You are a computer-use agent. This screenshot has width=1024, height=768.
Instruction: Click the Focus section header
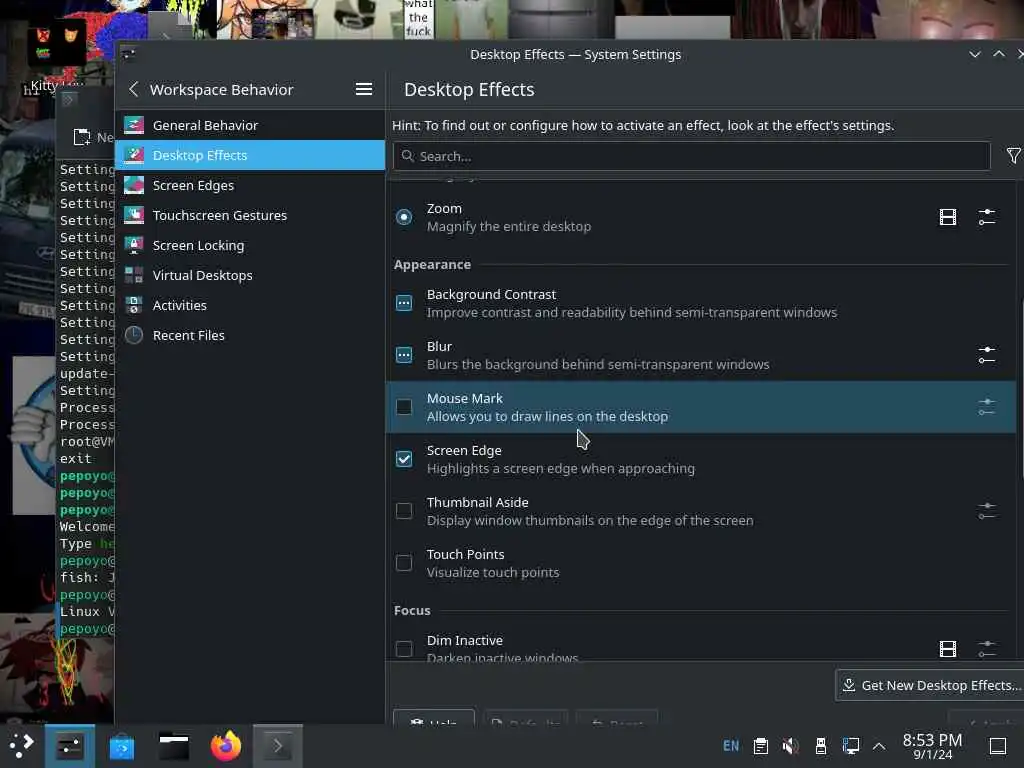[412, 611]
